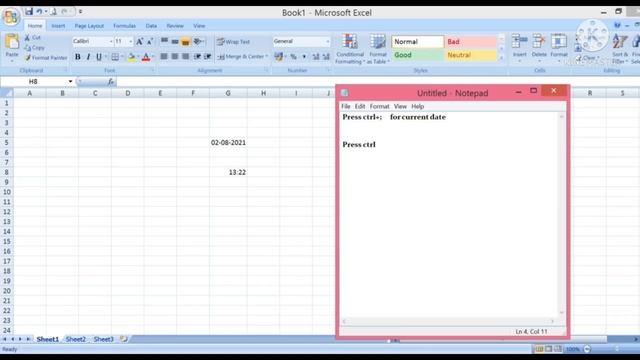640x360 pixels.
Task: Switch to the View ribbon tab
Action: tap(199, 26)
